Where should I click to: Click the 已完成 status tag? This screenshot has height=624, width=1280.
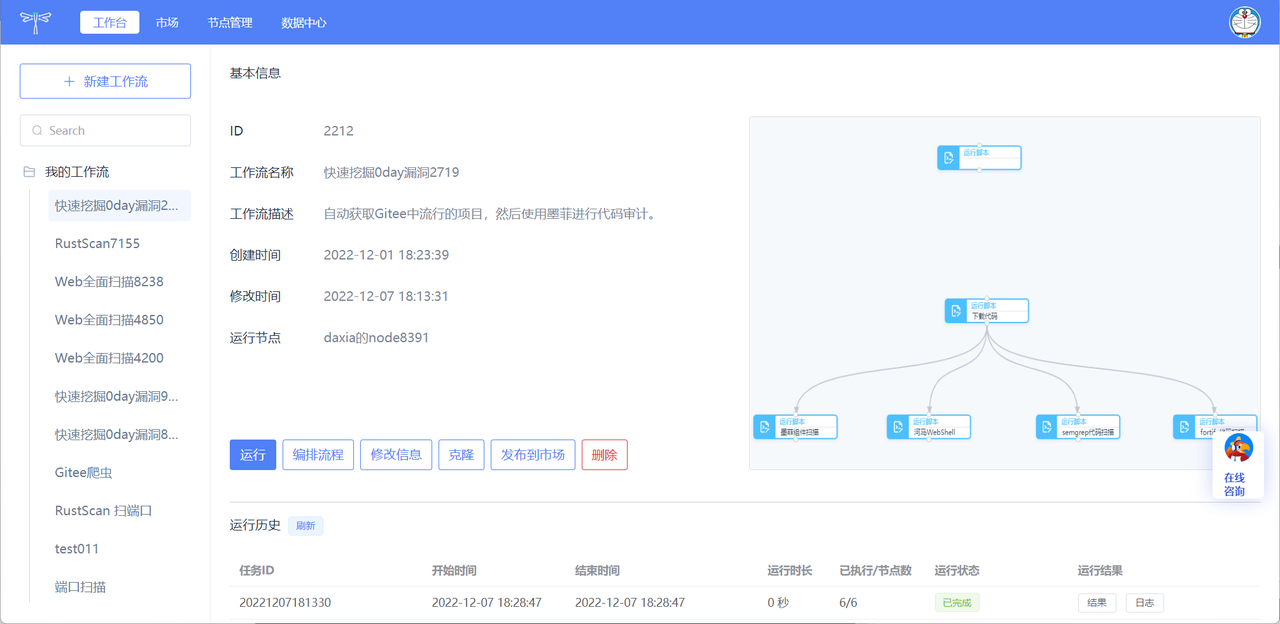957,603
